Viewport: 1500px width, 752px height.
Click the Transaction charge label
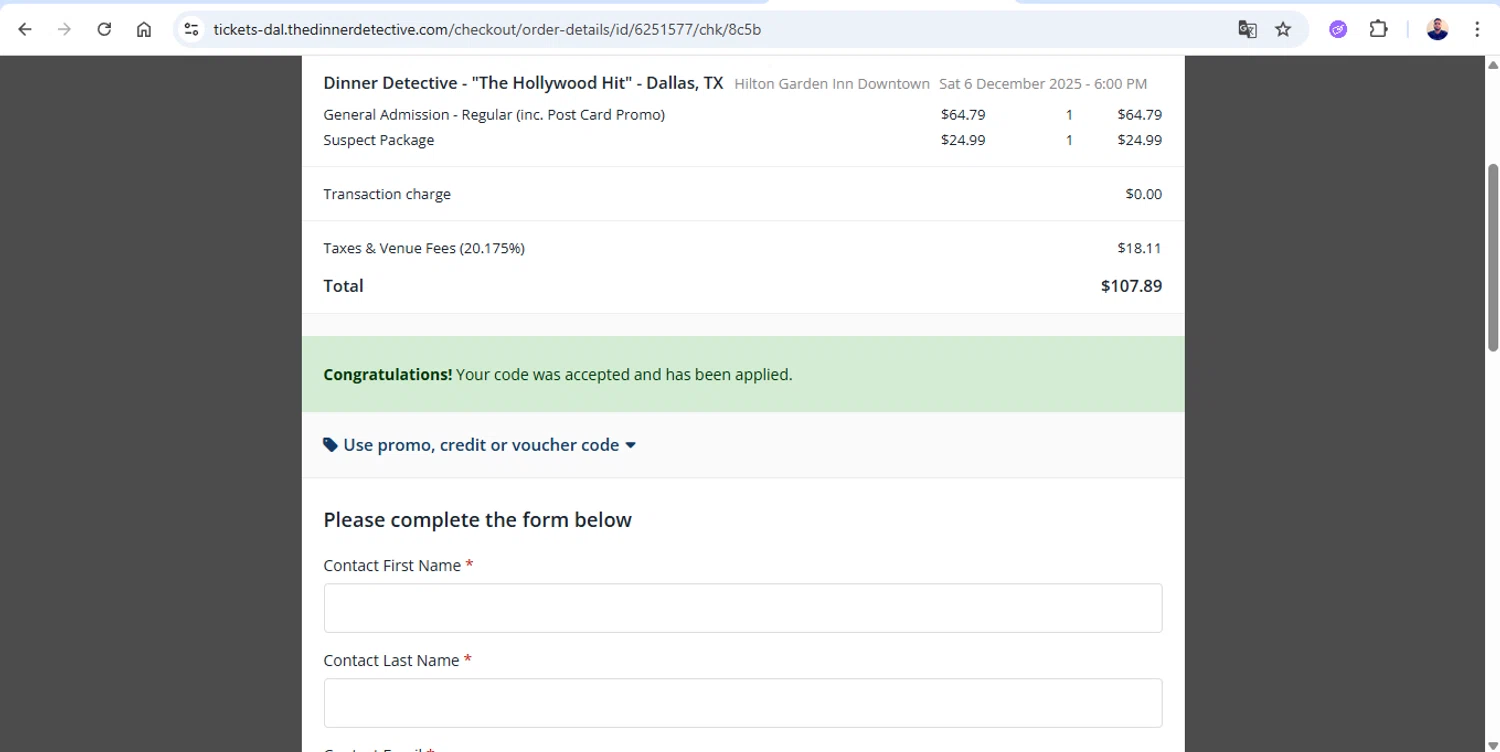pyautogui.click(x=387, y=194)
